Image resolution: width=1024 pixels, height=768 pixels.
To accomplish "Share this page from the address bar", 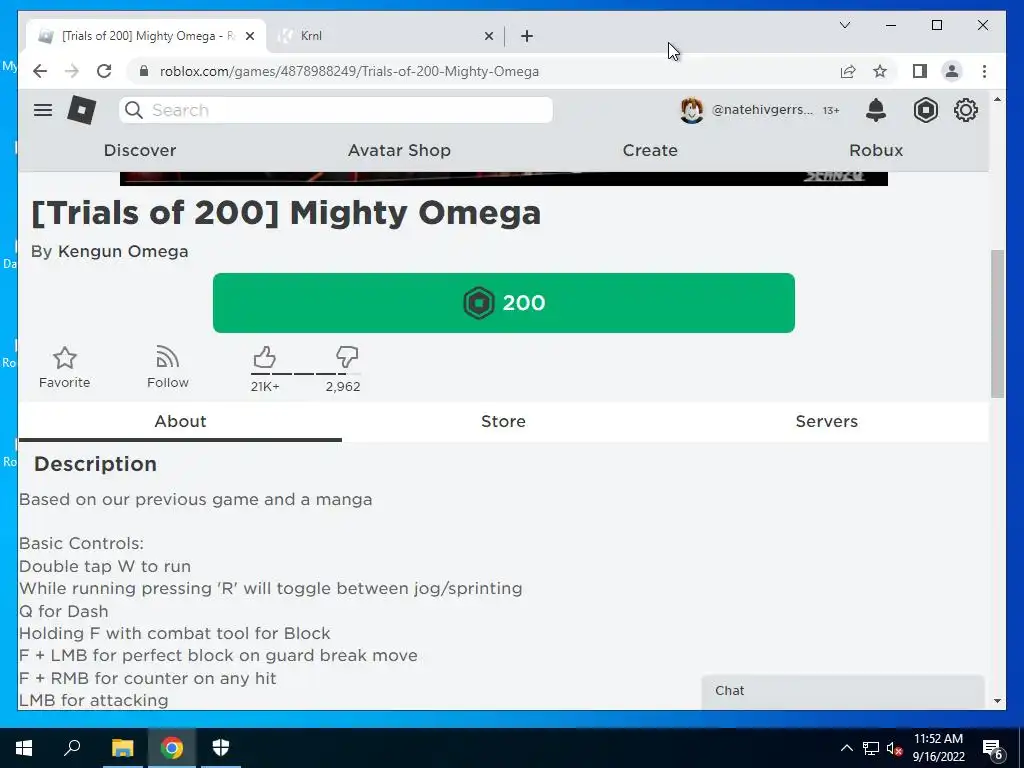I will click(848, 71).
